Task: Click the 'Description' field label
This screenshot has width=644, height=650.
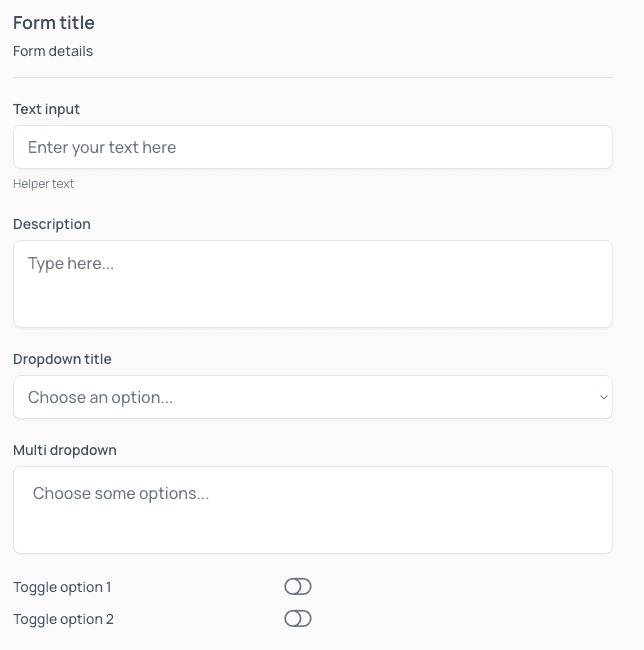Action: coord(52,224)
